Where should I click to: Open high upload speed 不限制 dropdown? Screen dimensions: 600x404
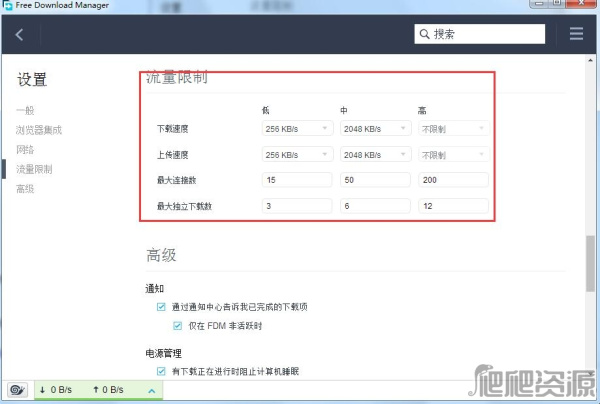pos(453,155)
